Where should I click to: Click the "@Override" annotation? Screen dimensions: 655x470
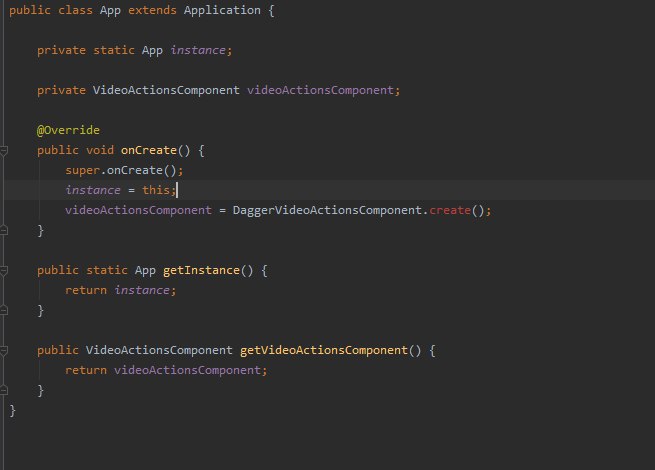68,130
